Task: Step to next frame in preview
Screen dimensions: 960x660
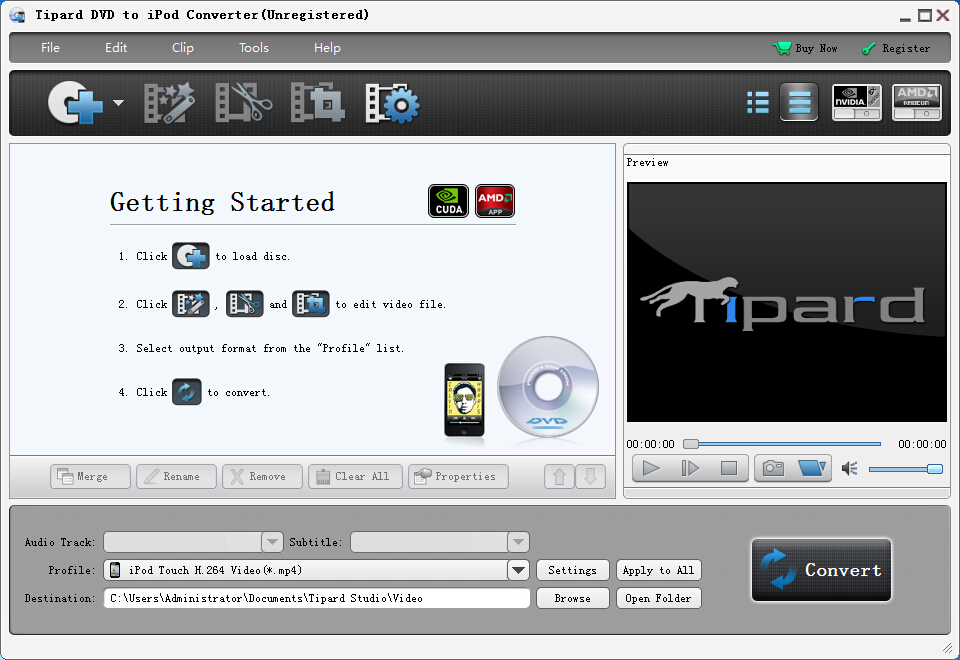Action: click(x=690, y=468)
